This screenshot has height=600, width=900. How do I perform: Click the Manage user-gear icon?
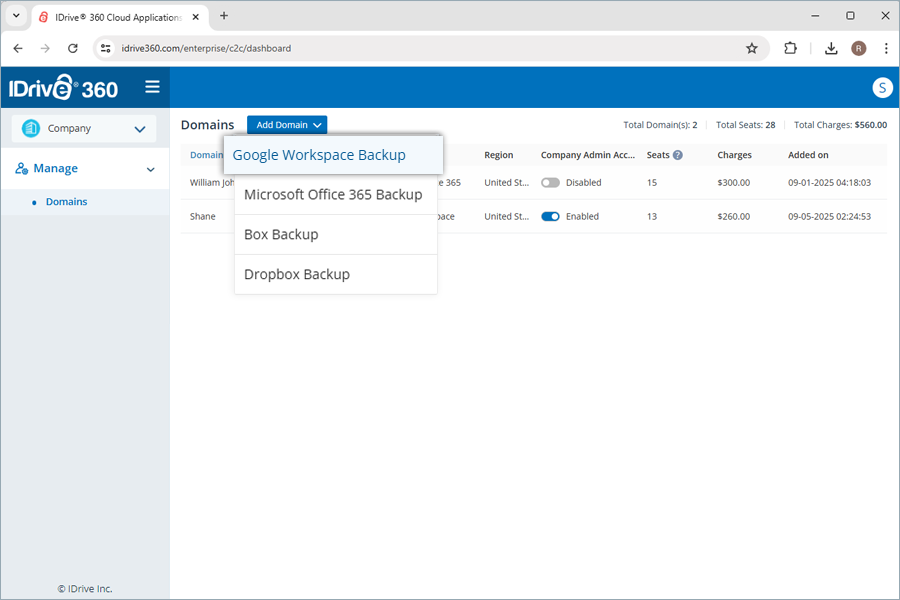coord(22,168)
